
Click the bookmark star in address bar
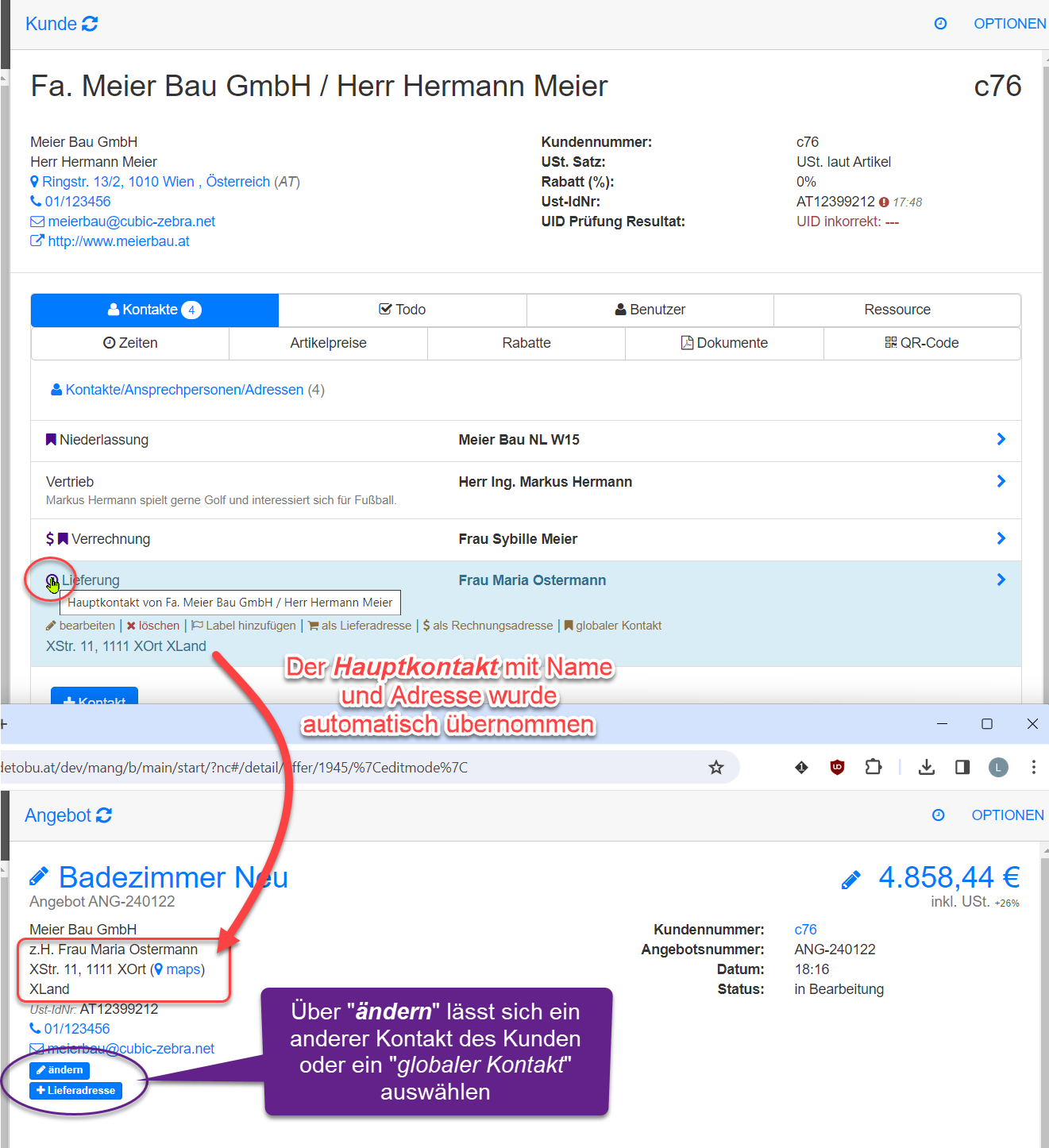pyautogui.click(x=716, y=767)
